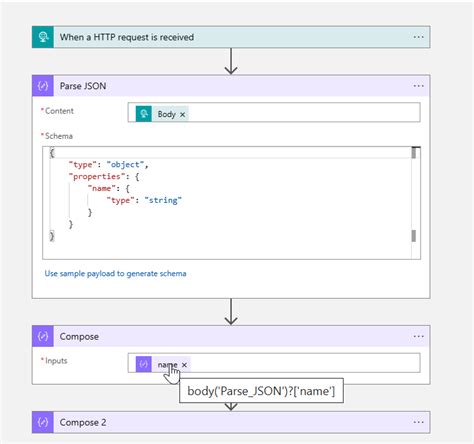Click inside the Compose Inputs field
The width and height of the screenshot is (474, 444).
tap(274, 363)
